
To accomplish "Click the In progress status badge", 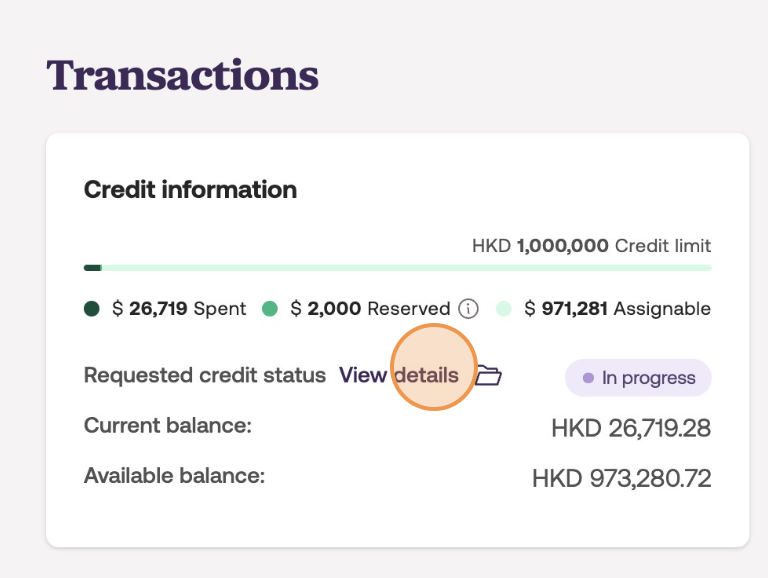I will click(x=638, y=378).
